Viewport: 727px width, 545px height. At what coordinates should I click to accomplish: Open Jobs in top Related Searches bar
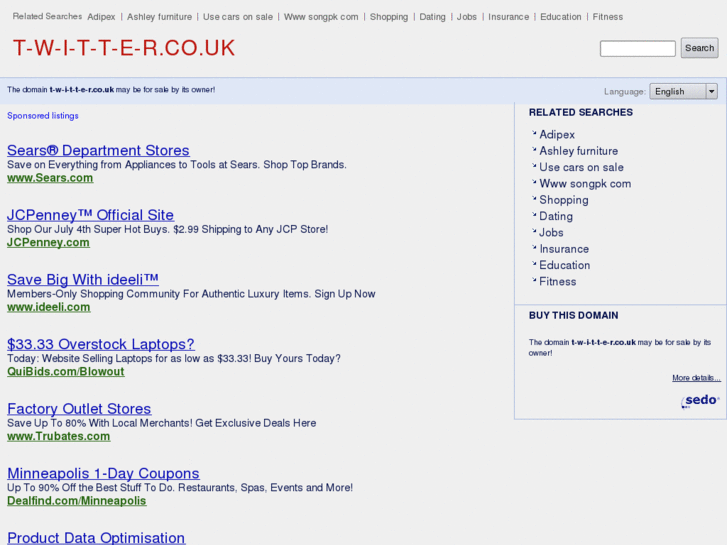(466, 17)
